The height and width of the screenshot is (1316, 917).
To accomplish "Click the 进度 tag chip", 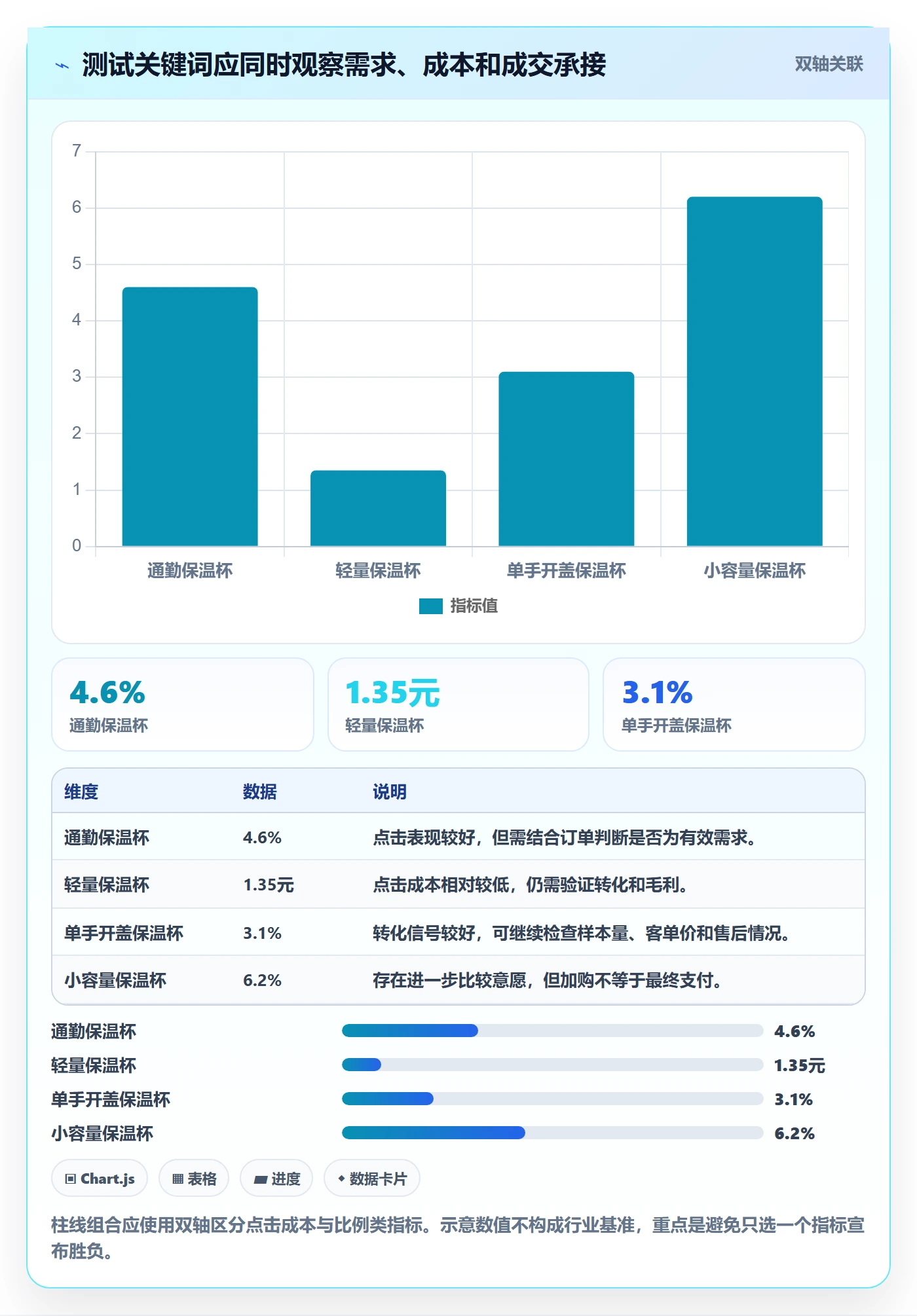I will (x=276, y=1179).
